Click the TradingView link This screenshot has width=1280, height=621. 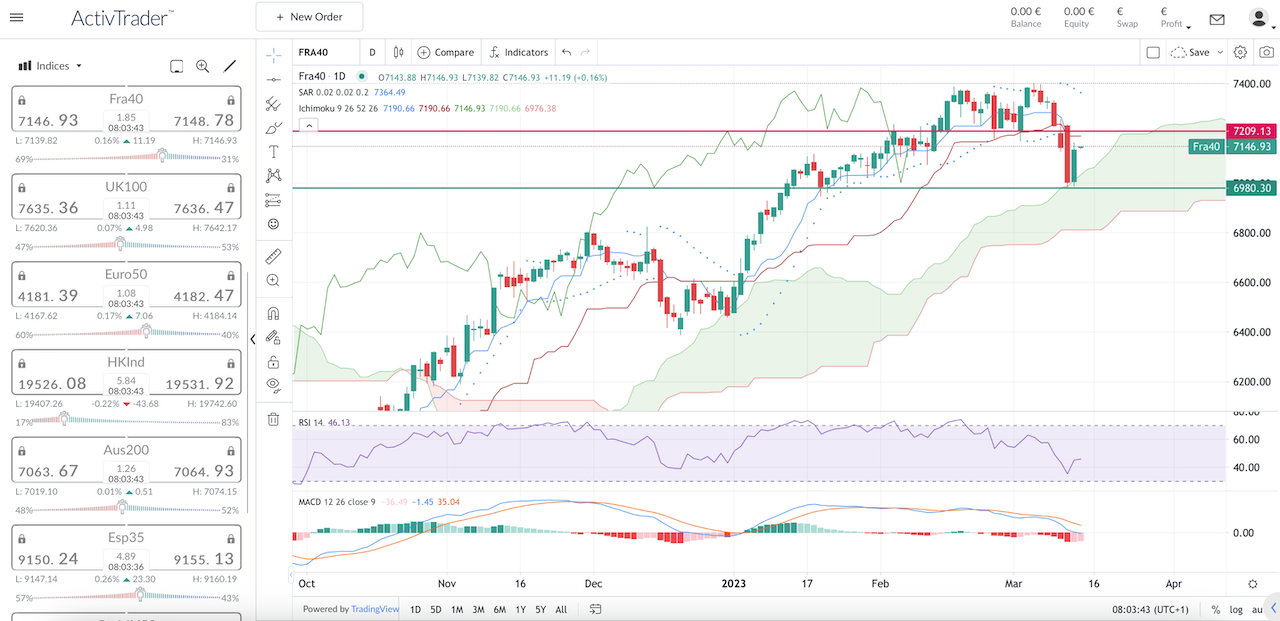click(x=375, y=609)
